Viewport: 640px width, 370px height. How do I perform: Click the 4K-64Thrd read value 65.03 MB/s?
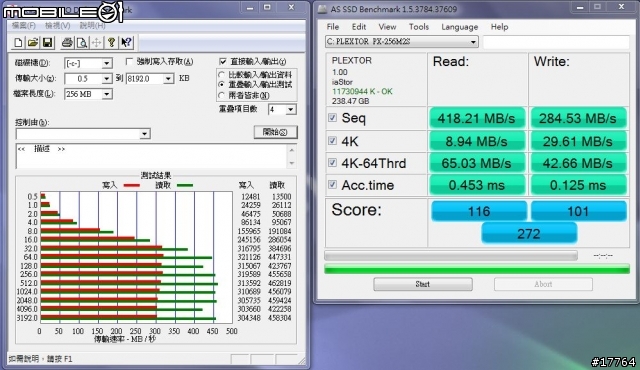[477, 163]
